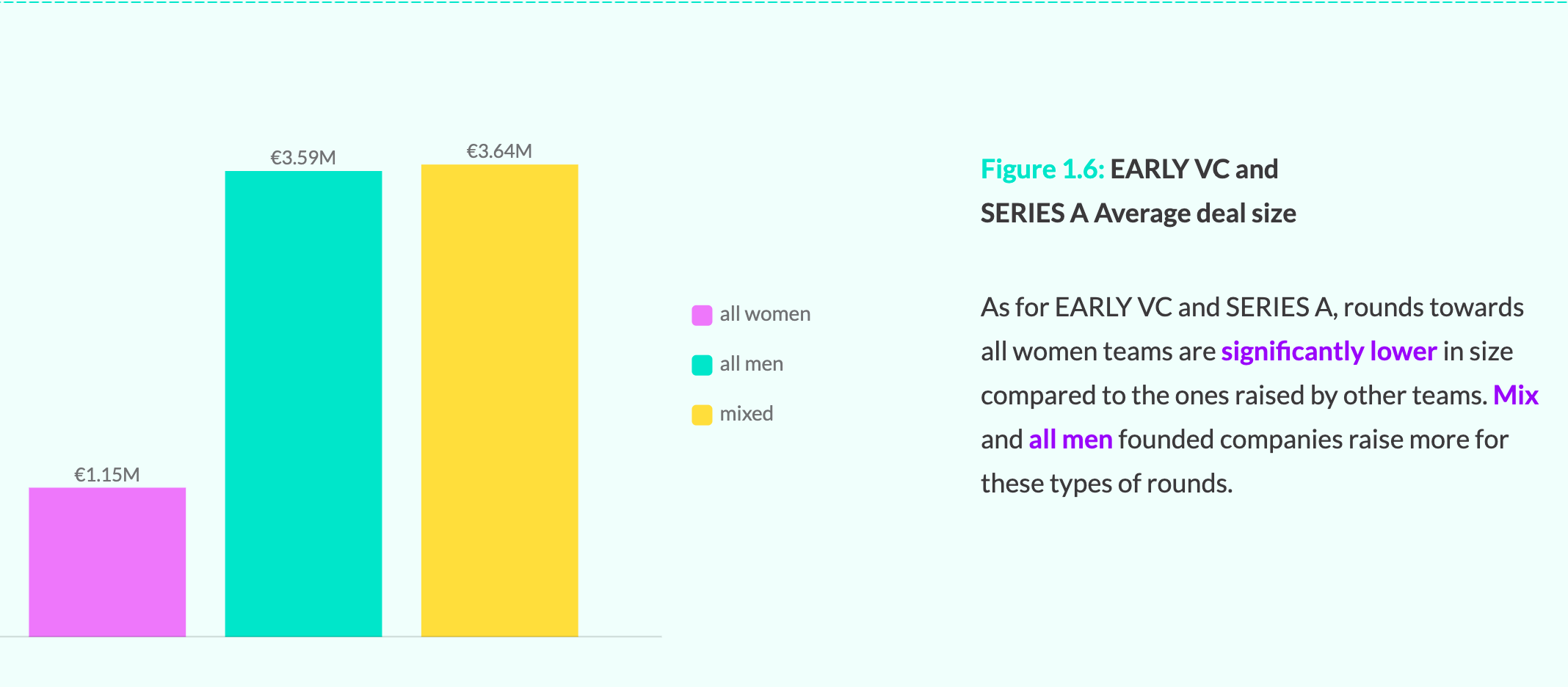1568x687 pixels.
Task: Click 'SERIES A Average deal size' title line
Action: click(x=1139, y=214)
